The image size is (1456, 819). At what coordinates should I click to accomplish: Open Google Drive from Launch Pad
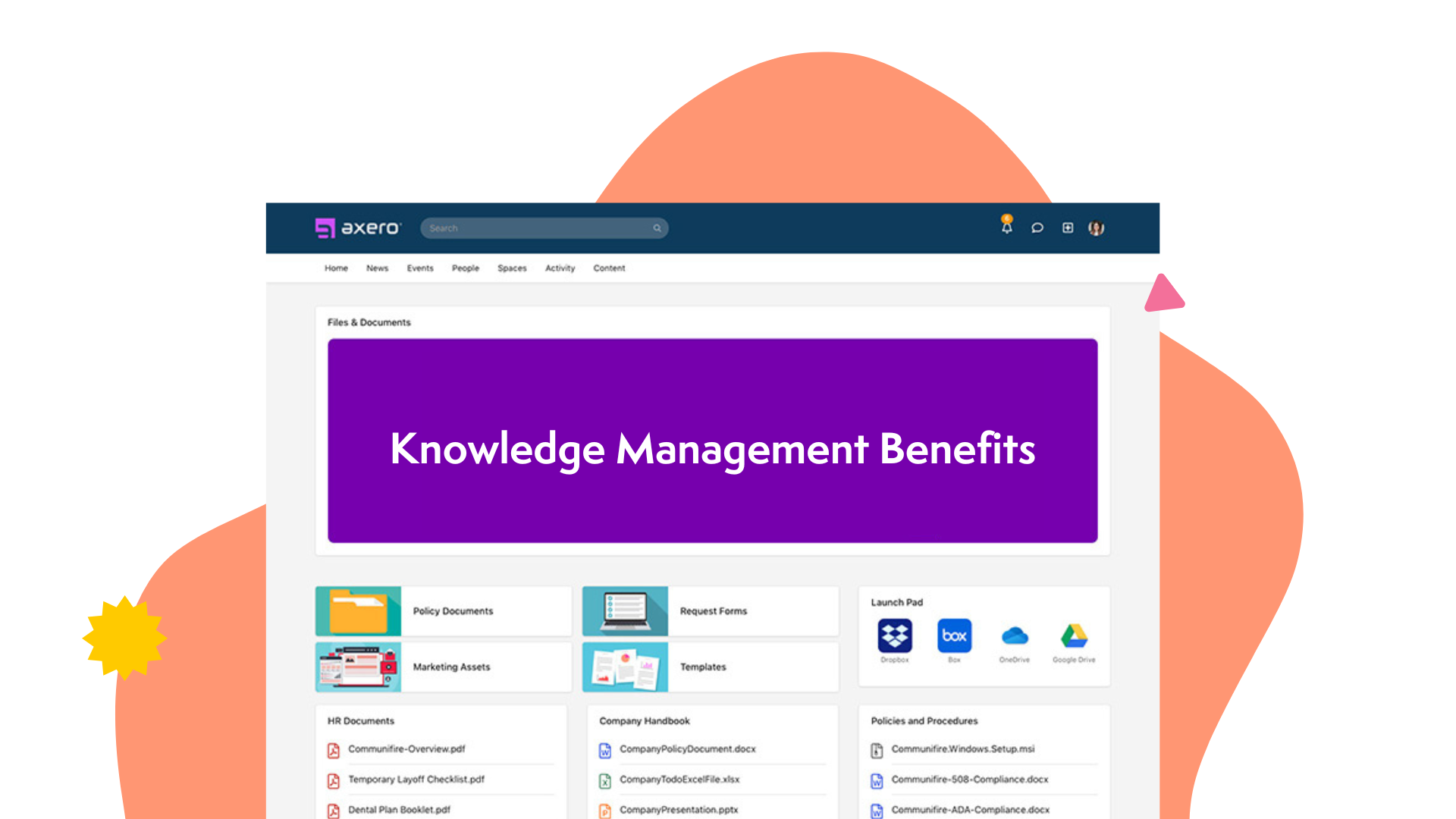point(1074,636)
